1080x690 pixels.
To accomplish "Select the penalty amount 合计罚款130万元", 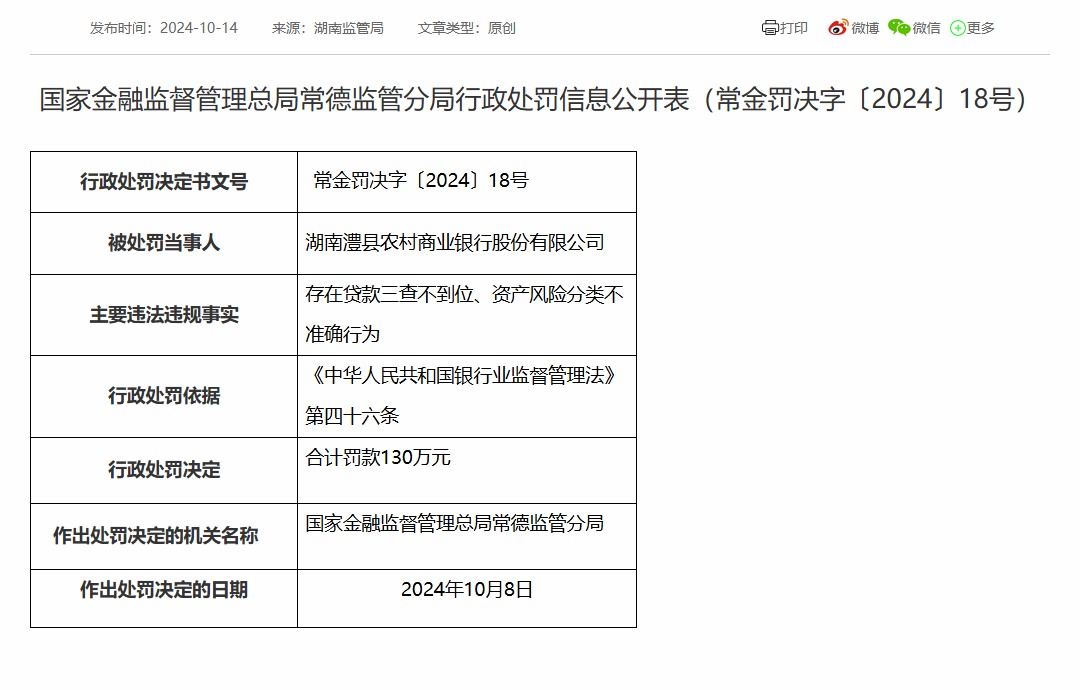I will point(378,458).
